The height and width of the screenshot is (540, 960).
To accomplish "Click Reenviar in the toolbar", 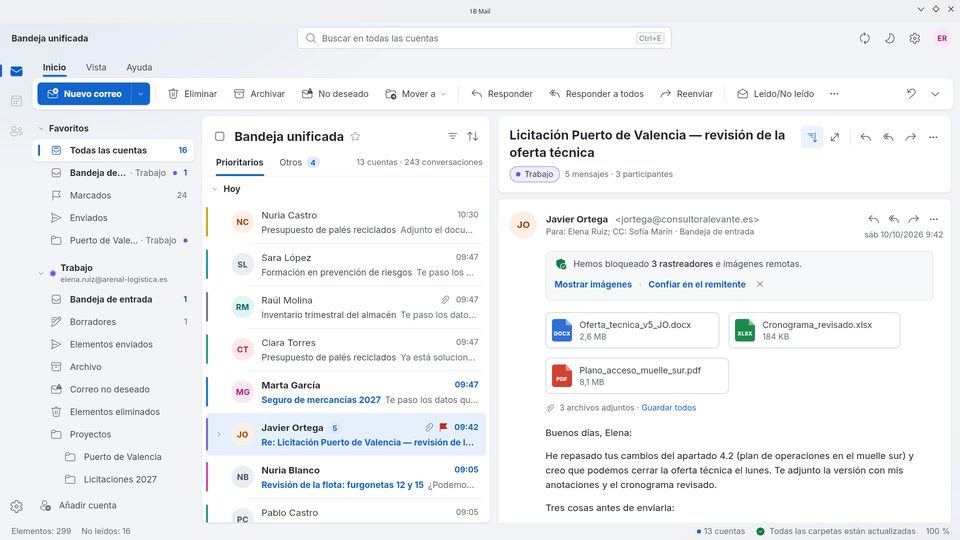I will point(686,94).
